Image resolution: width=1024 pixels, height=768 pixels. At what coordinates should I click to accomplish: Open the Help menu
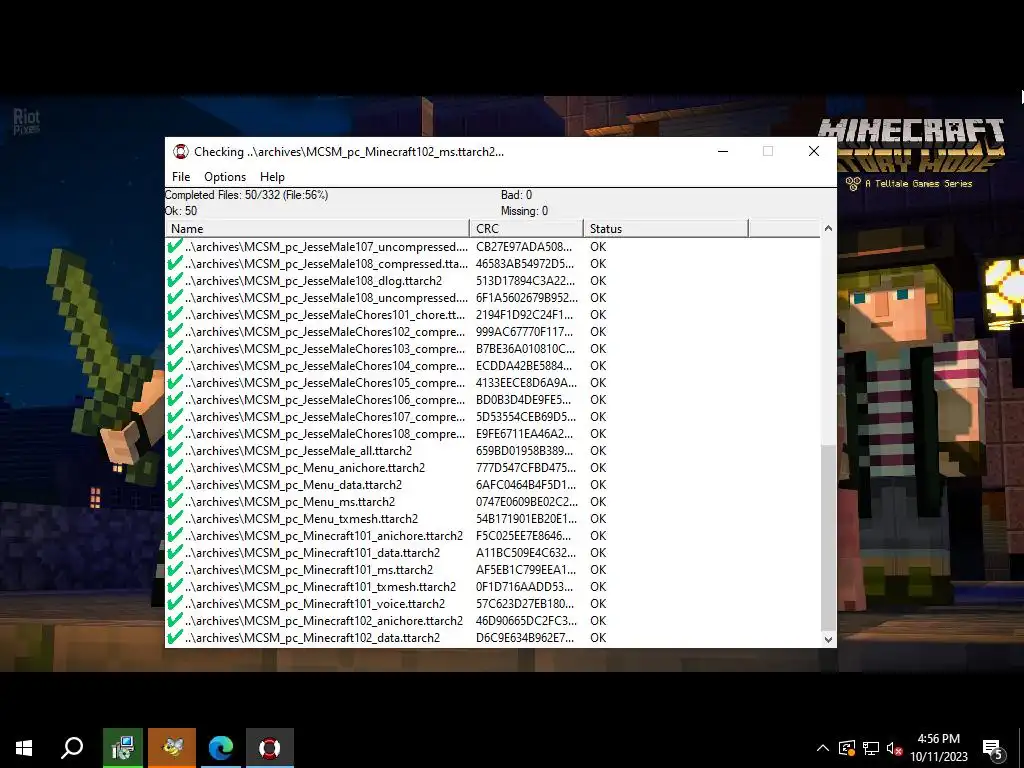(x=272, y=177)
